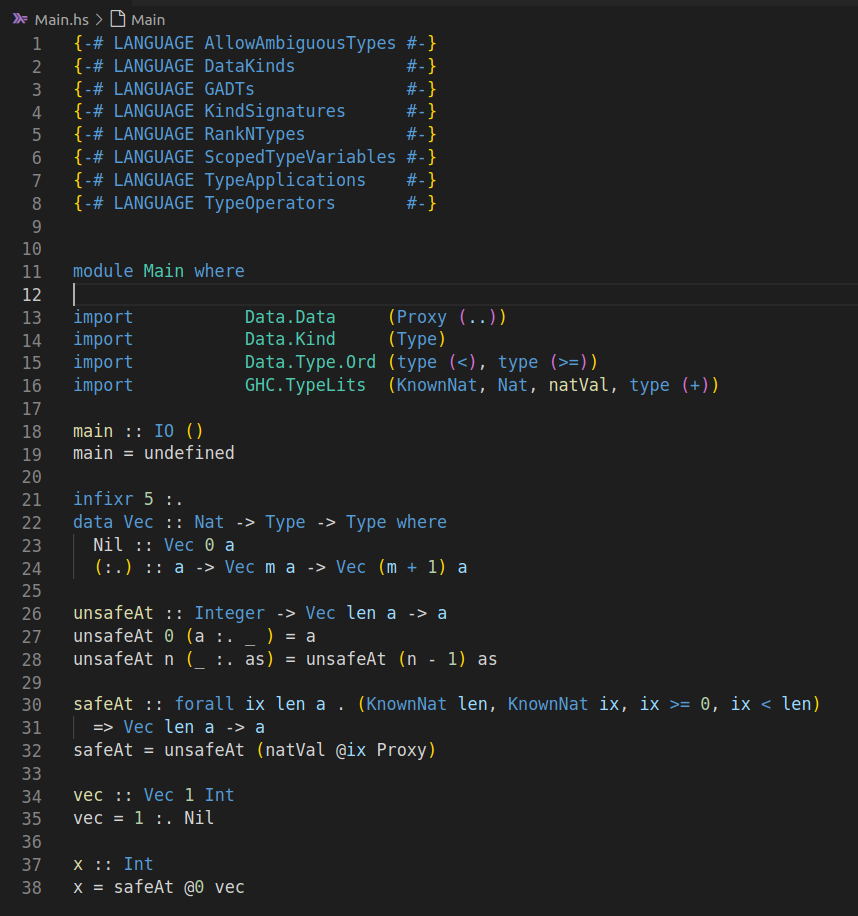Click '(n - 1)' expression on line 28

click(x=432, y=659)
